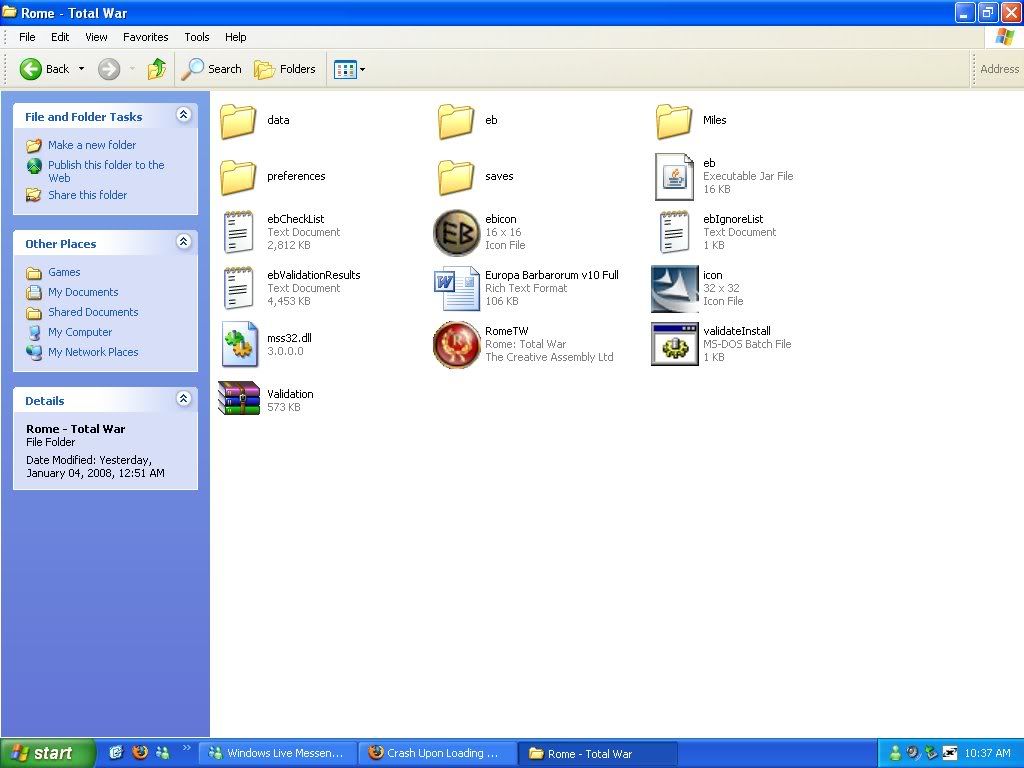Click the preferences folder name text
This screenshot has height=768, width=1024.
click(296, 176)
